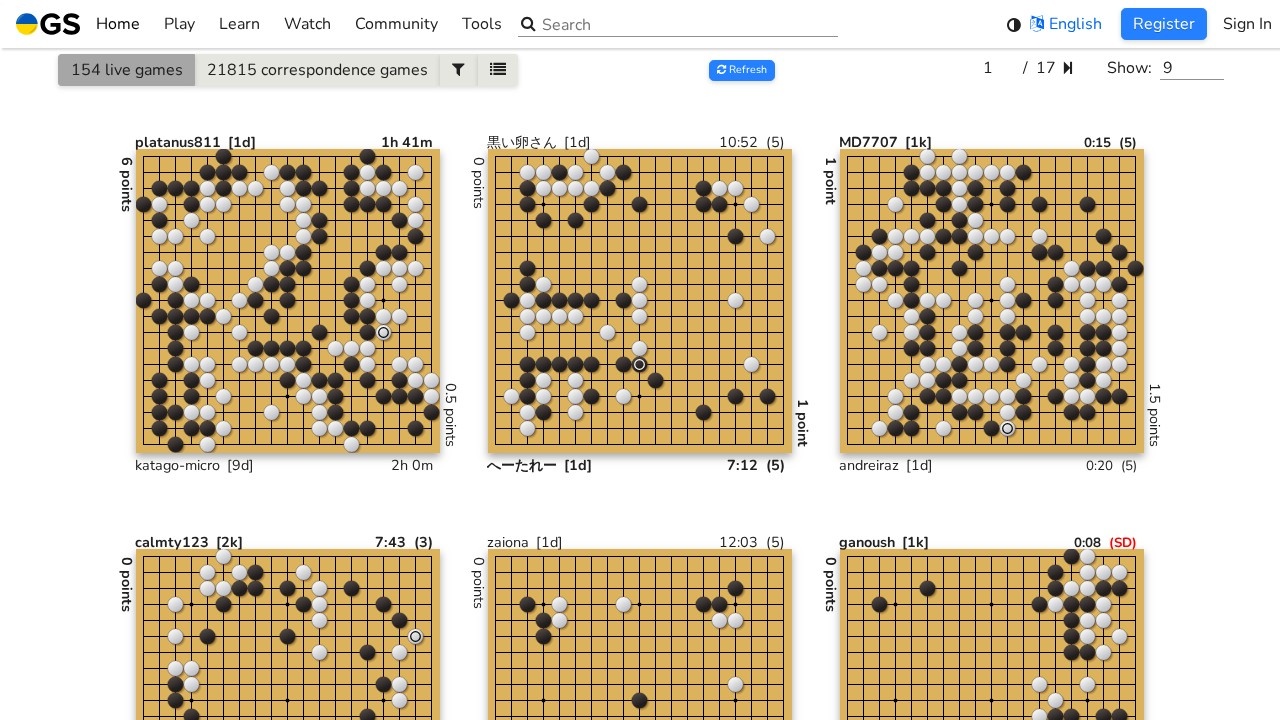The width and height of the screenshot is (1280, 720).
Task: Click the Register button
Action: click(1163, 24)
